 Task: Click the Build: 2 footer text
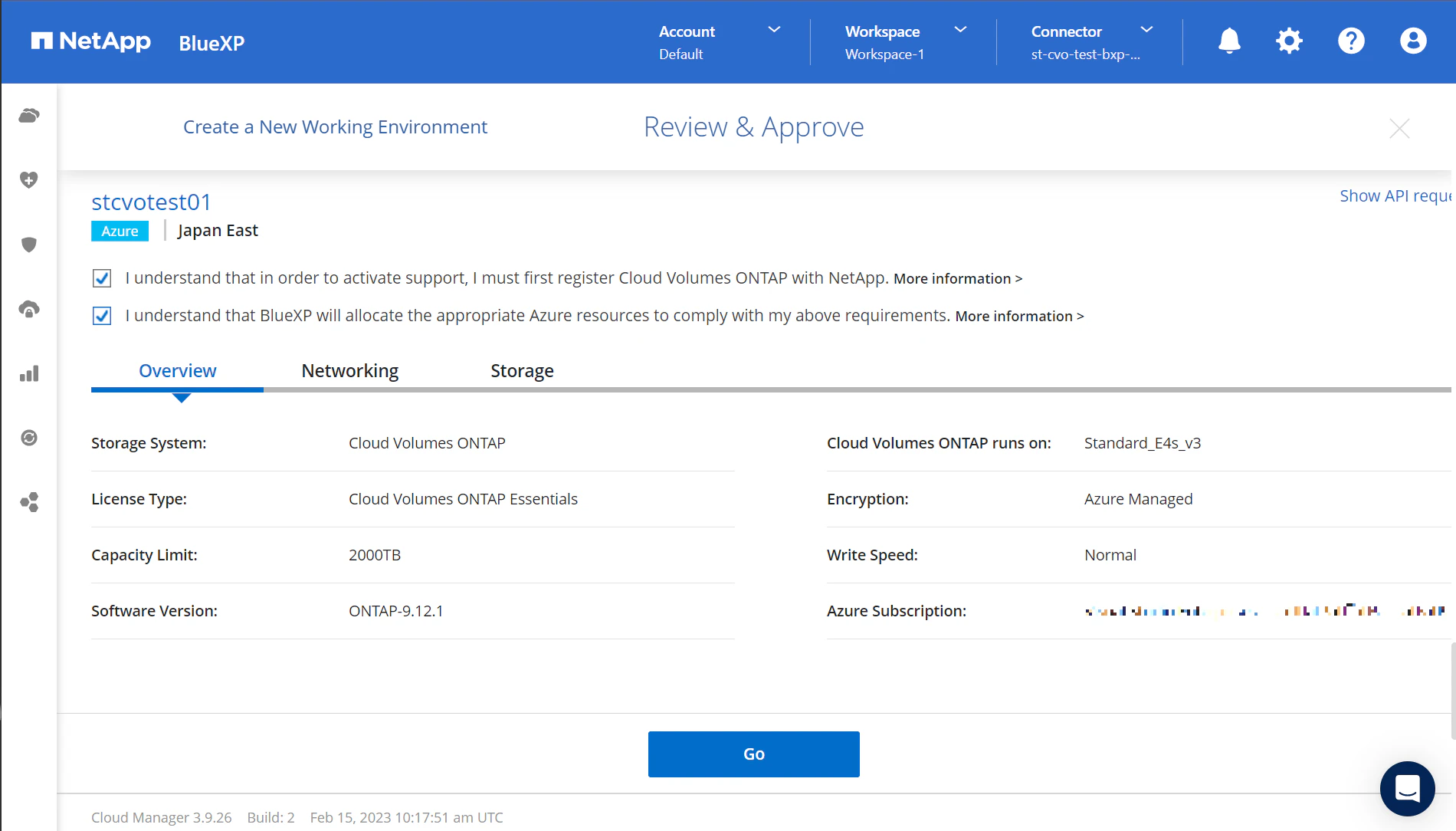(x=271, y=817)
